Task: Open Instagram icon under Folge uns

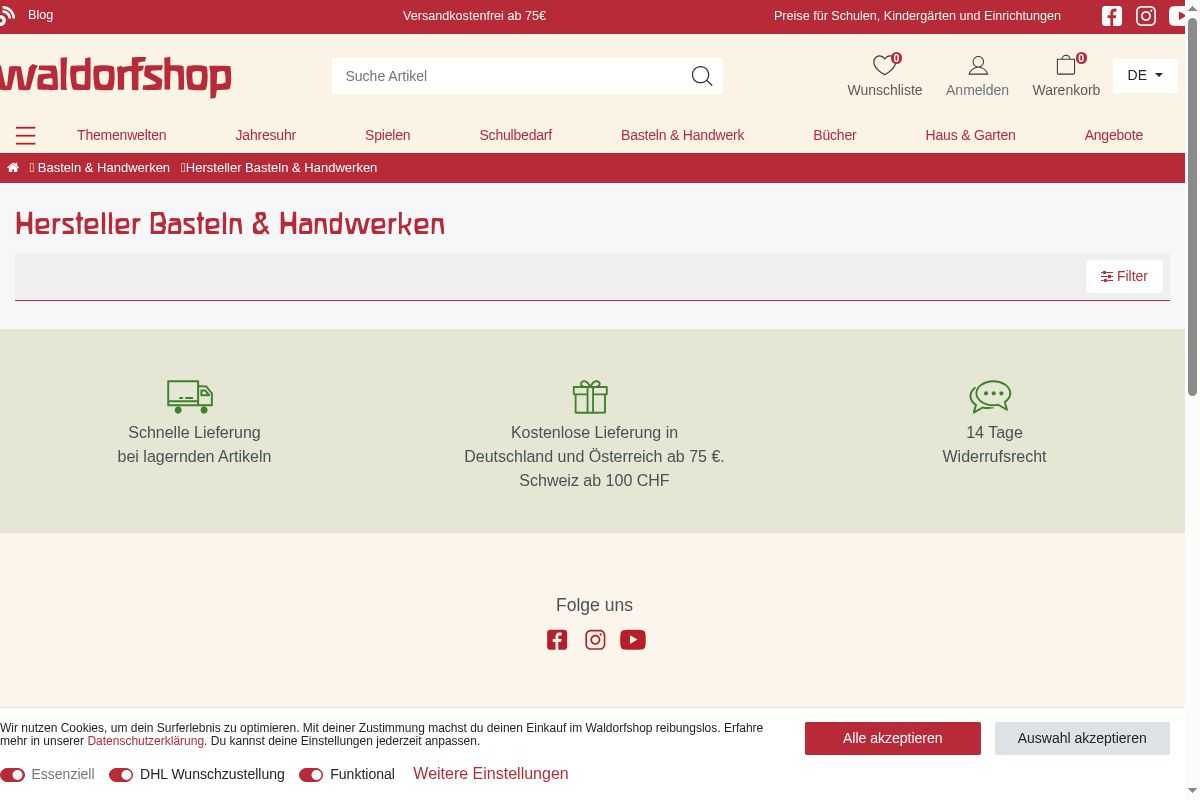Action: (x=595, y=640)
